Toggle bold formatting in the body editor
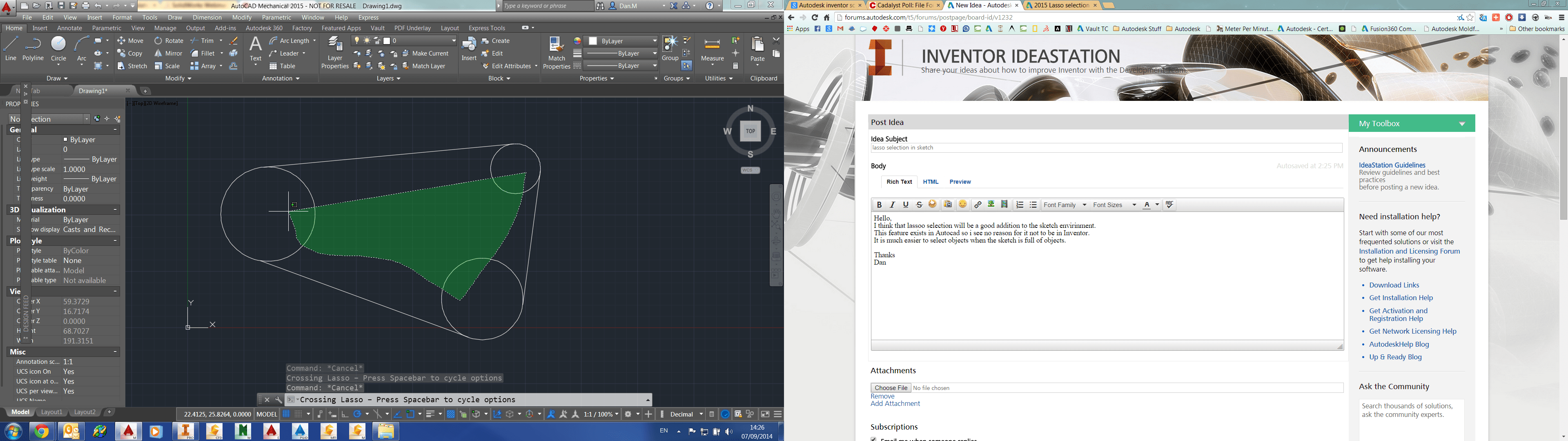1568x441 pixels. 879,205
